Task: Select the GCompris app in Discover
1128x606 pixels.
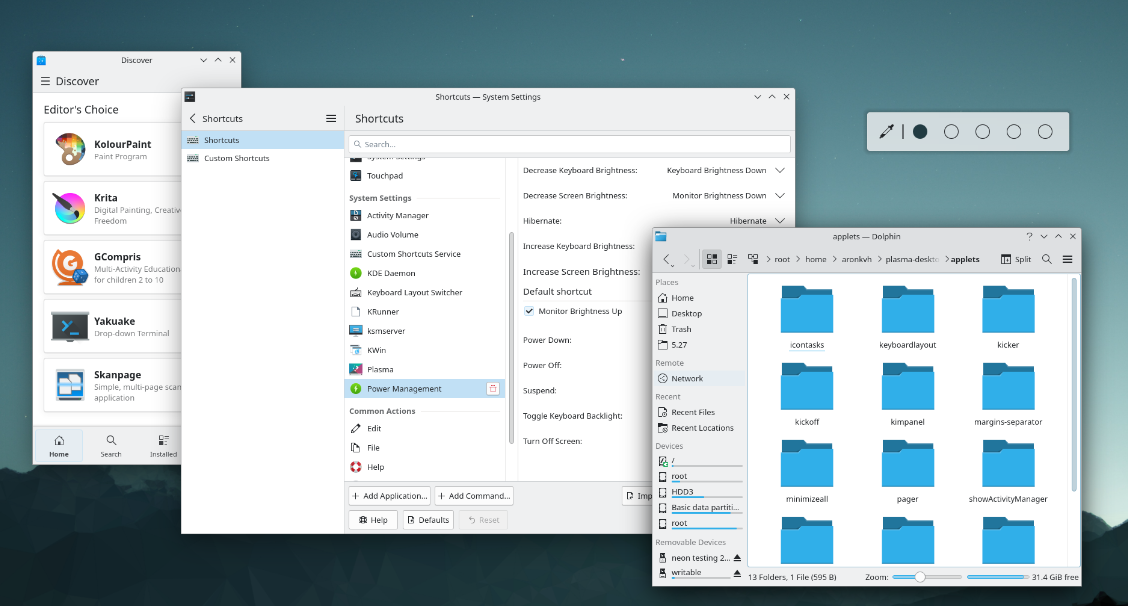Action: tap(112, 268)
